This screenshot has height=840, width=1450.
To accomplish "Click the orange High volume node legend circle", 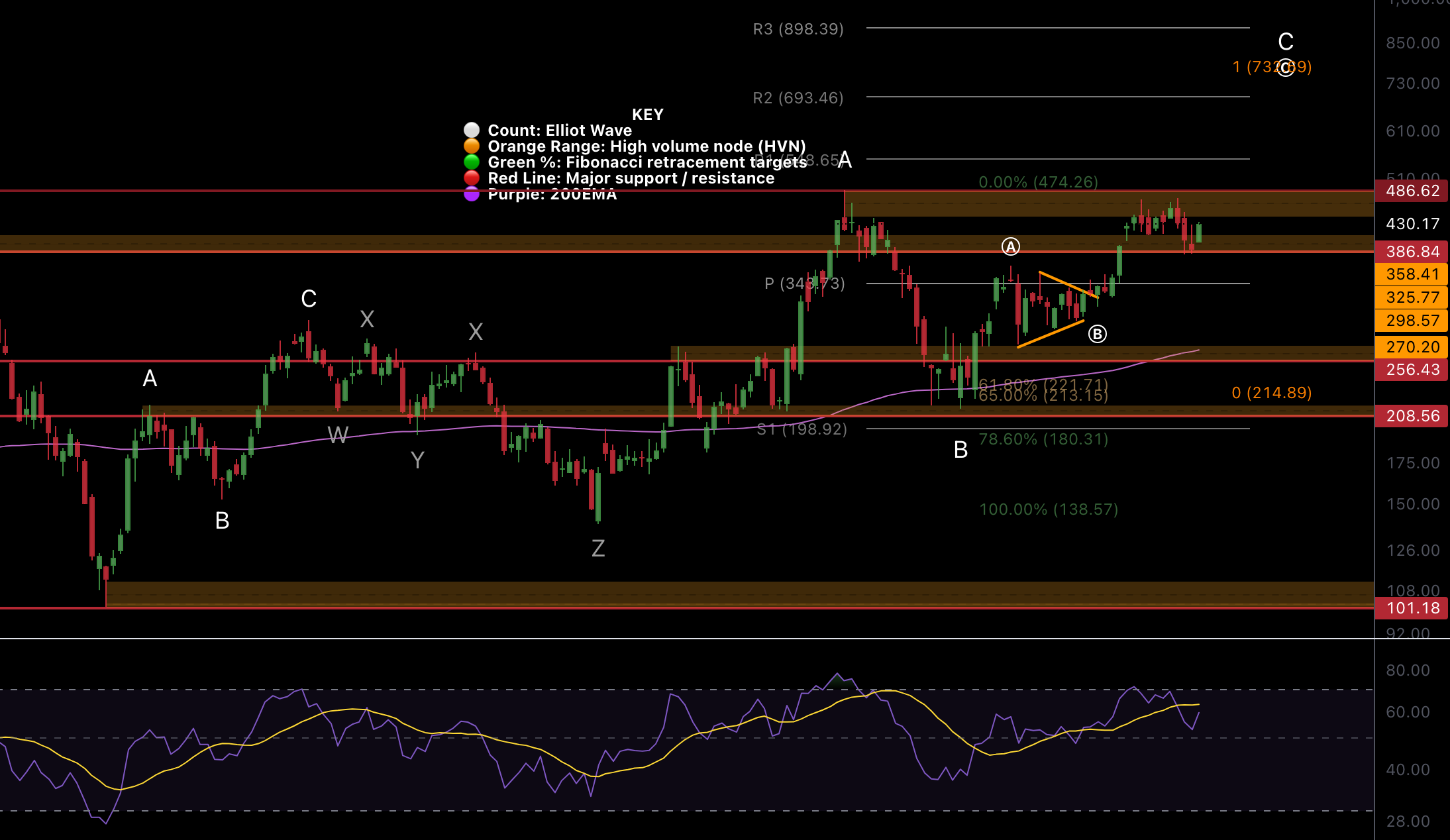I will click(x=471, y=146).
